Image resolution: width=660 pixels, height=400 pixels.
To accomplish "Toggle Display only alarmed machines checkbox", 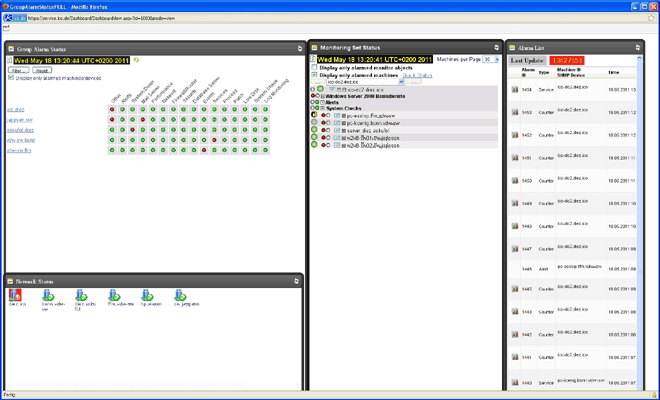I will 314,75.
